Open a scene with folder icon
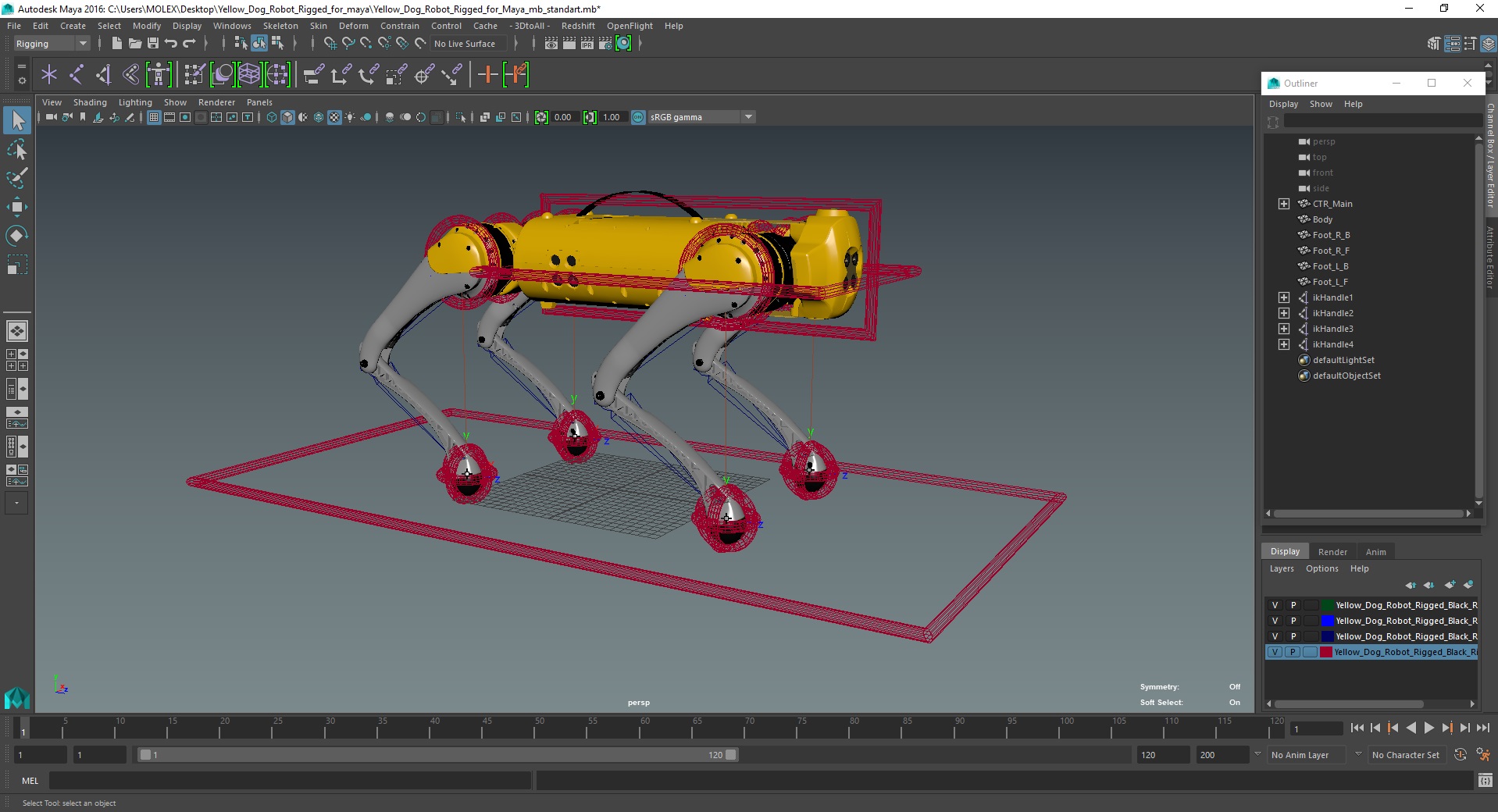 [134, 44]
